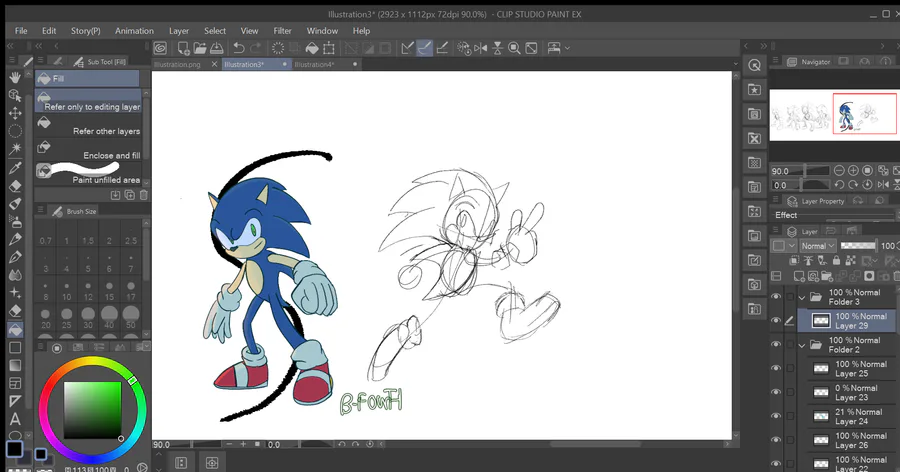Toggle visibility of Layer 25
Screen dimensions: 900x472
click(776, 368)
